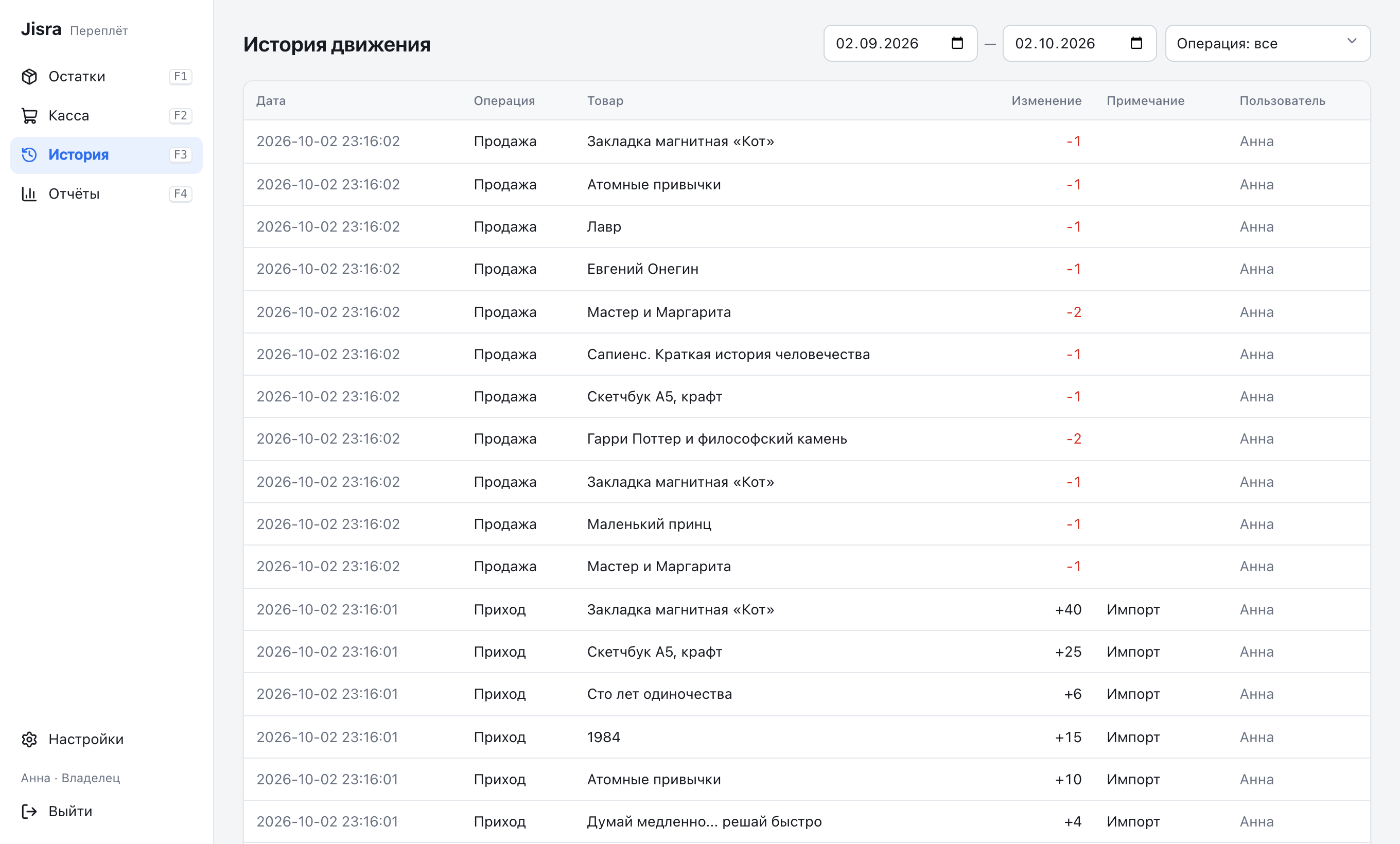Click the end date field 02.10.2026
Screen dimensions: 1400x844
point(1079,43)
